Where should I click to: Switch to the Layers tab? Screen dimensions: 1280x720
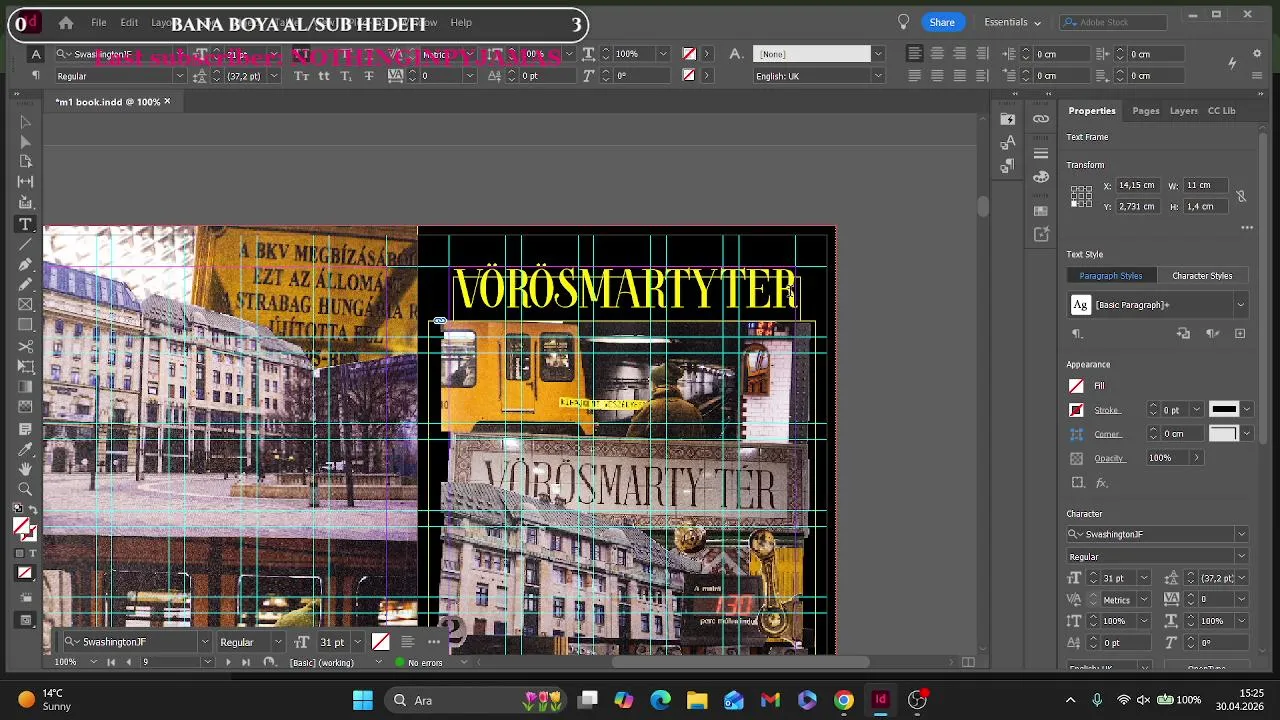point(1184,111)
